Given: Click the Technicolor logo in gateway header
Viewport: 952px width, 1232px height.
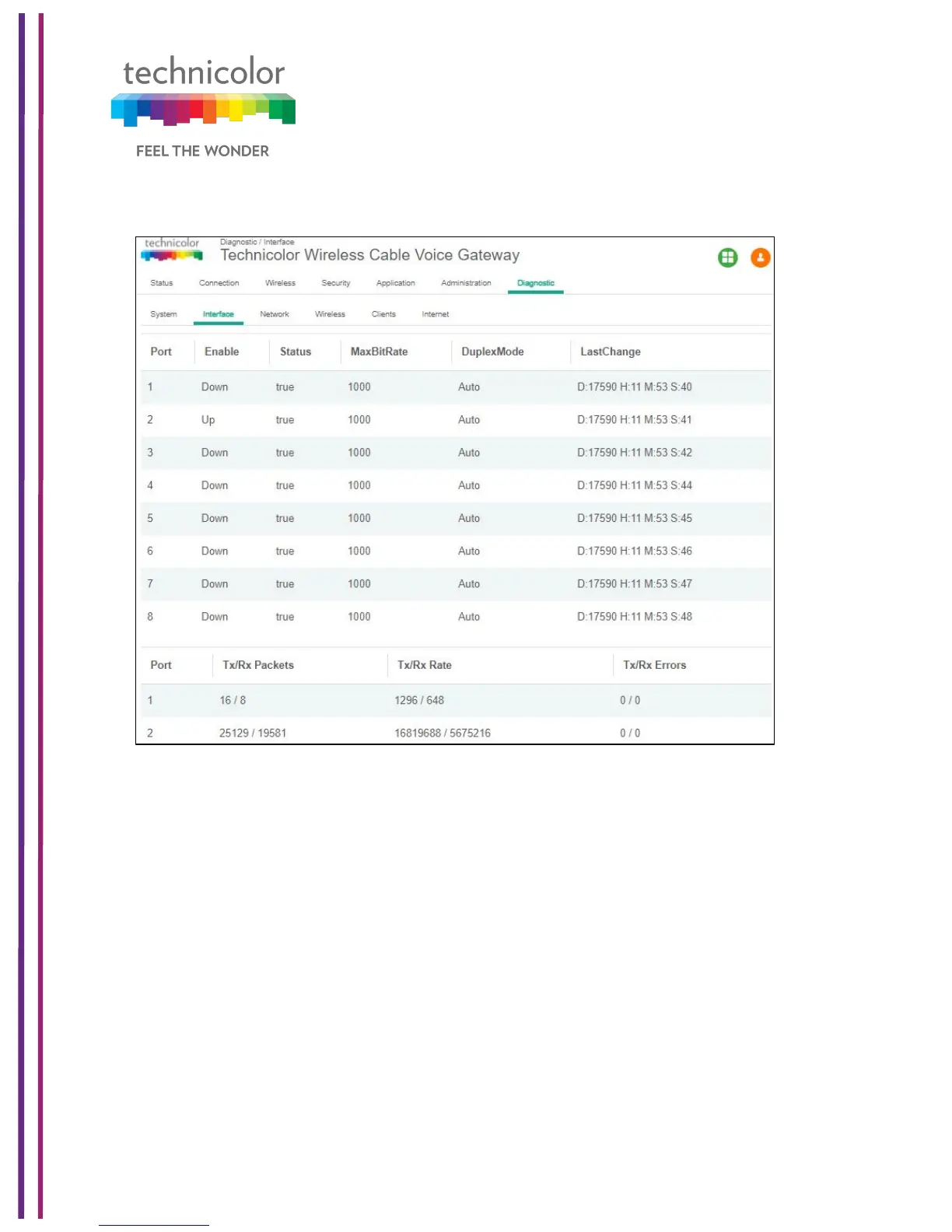Looking at the screenshot, I should (x=172, y=249).
